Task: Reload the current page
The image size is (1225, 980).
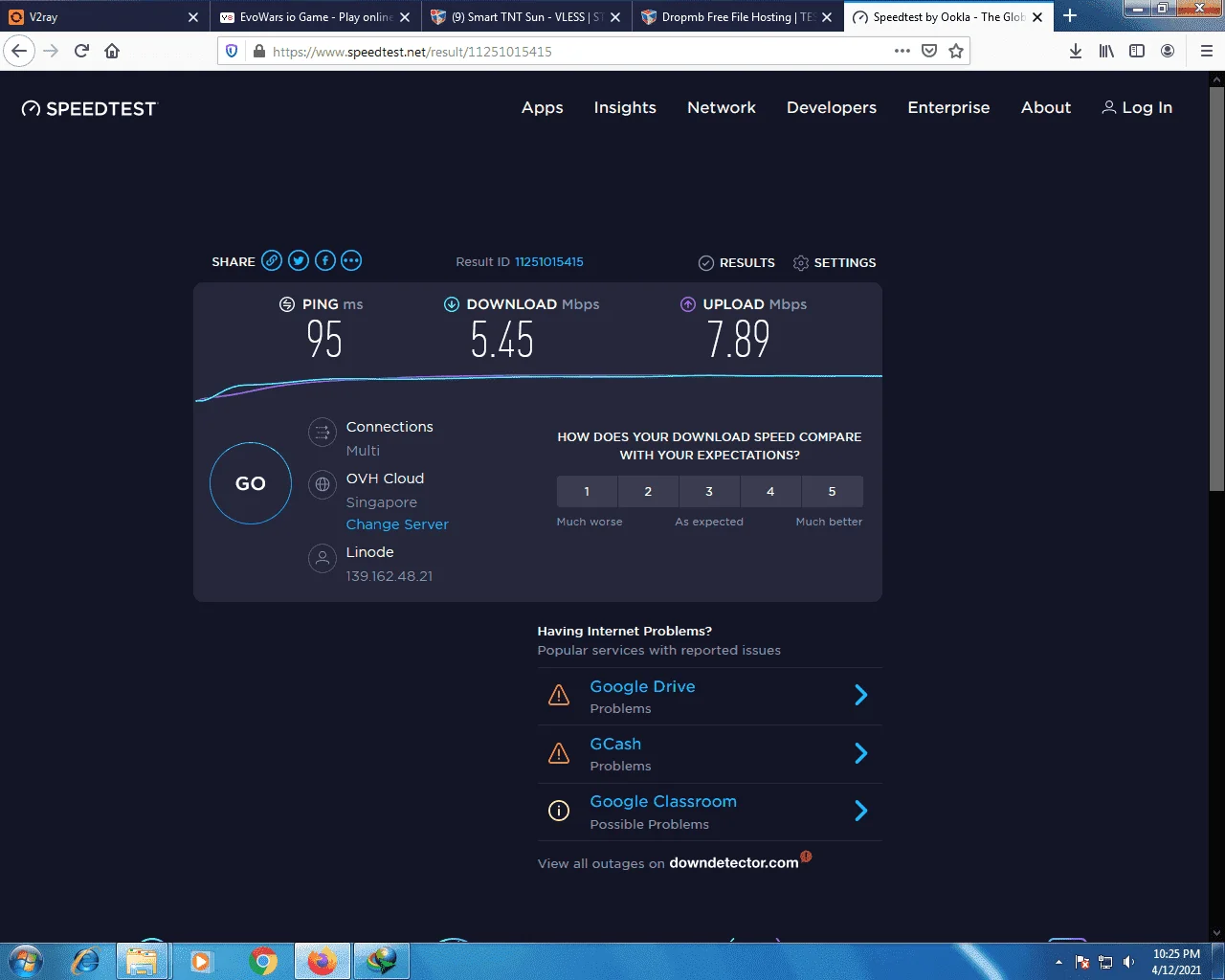Action: 81,51
